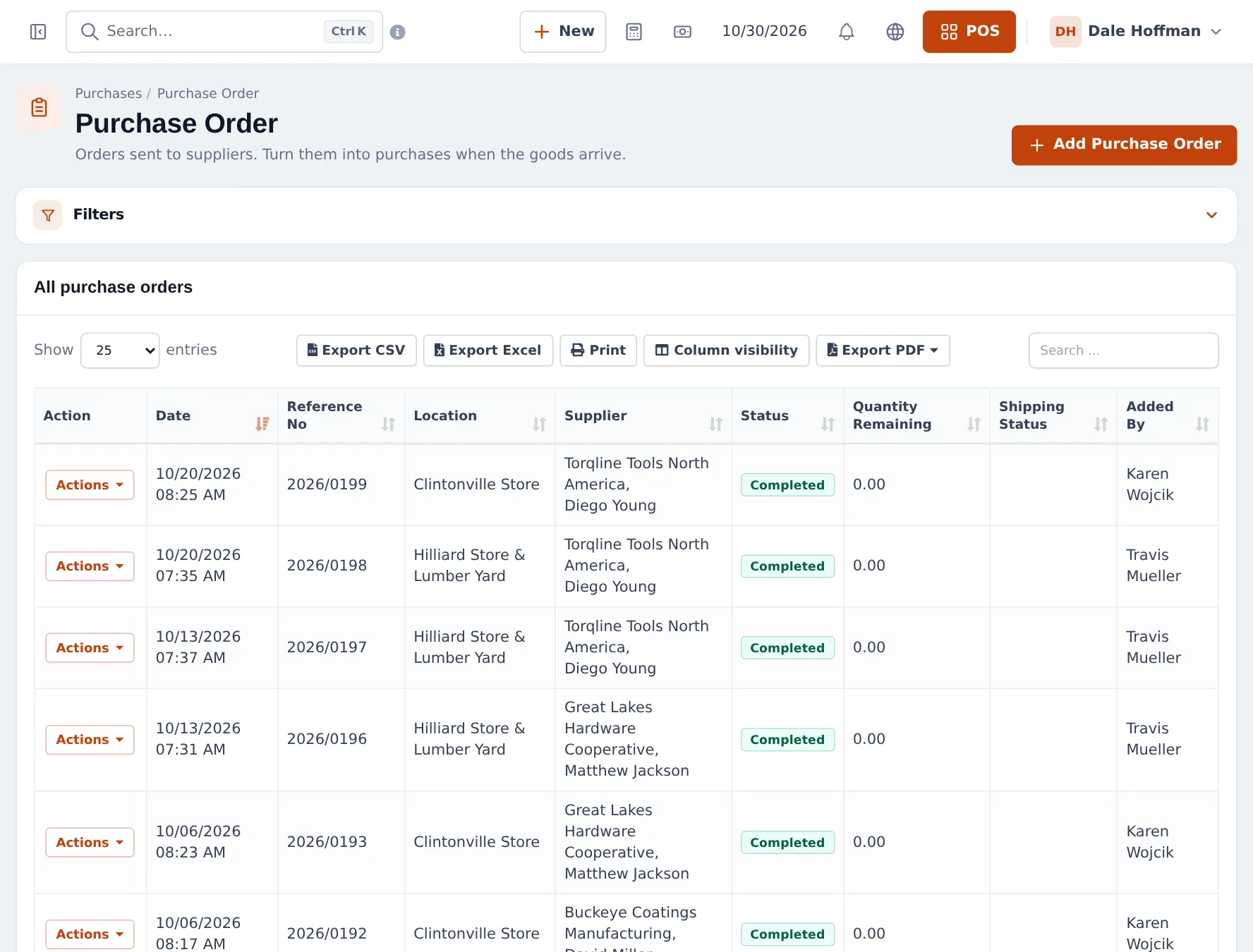Click the 10/30/2026 date in header
Image resolution: width=1253 pixels, height=952 pixels.
point(764,32)
